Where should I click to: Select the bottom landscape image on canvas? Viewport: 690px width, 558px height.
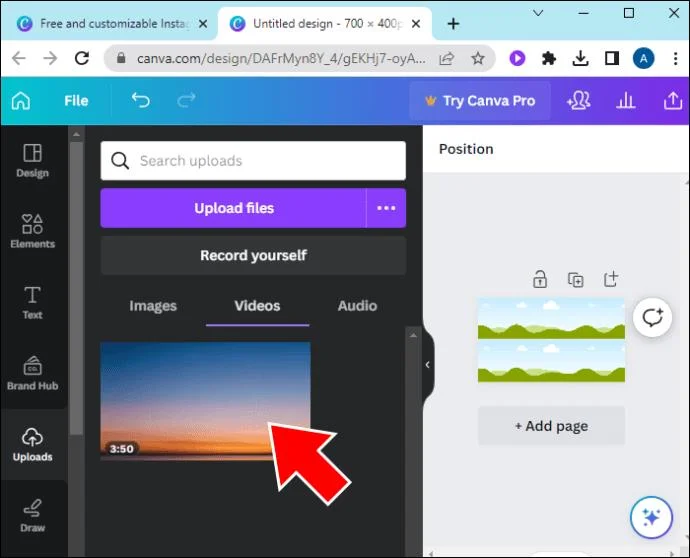pos(551,361)
